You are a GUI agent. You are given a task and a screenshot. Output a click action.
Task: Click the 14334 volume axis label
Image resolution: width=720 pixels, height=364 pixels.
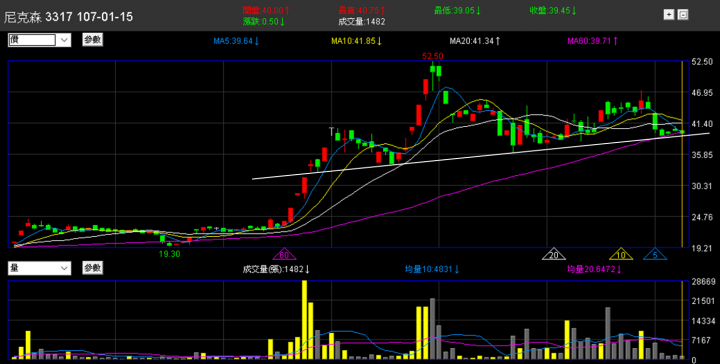pos(702,320)
